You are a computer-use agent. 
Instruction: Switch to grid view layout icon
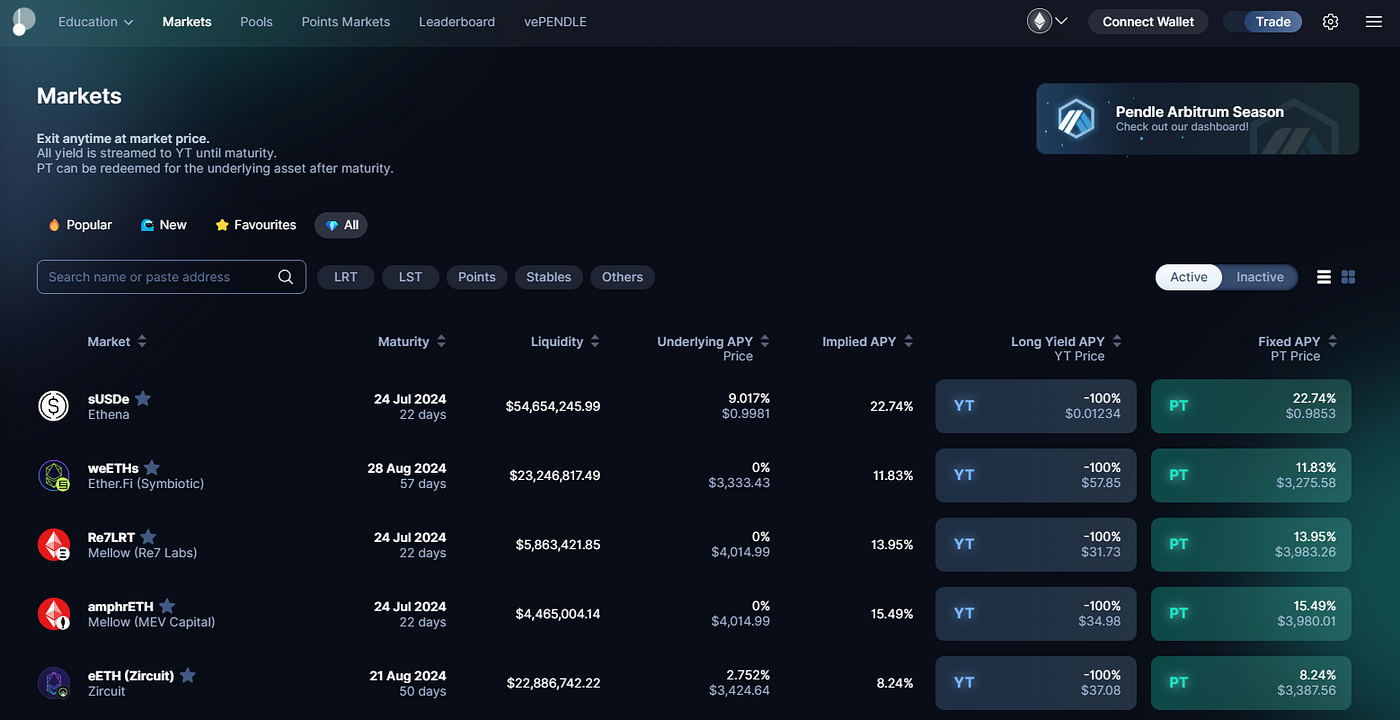(x=1348, y=277)
